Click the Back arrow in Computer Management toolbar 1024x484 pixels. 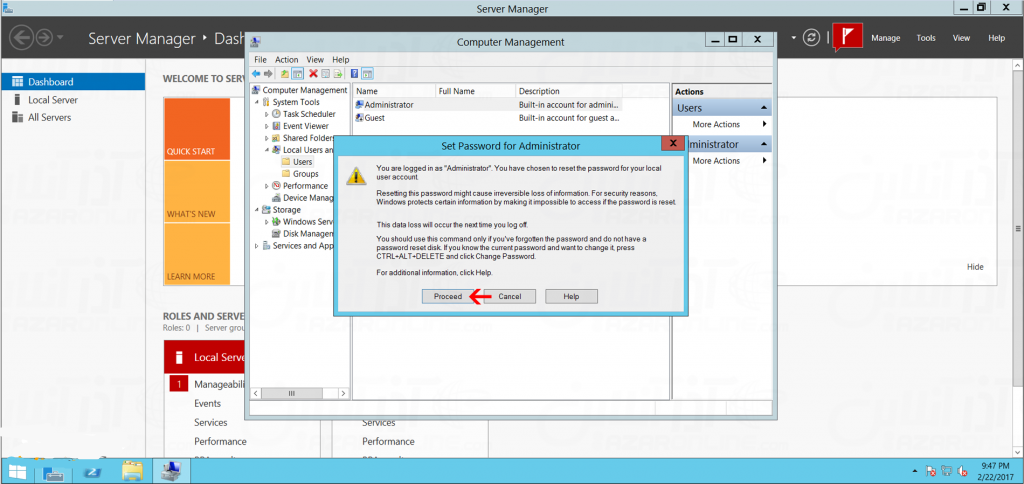[x=257, y=73]
